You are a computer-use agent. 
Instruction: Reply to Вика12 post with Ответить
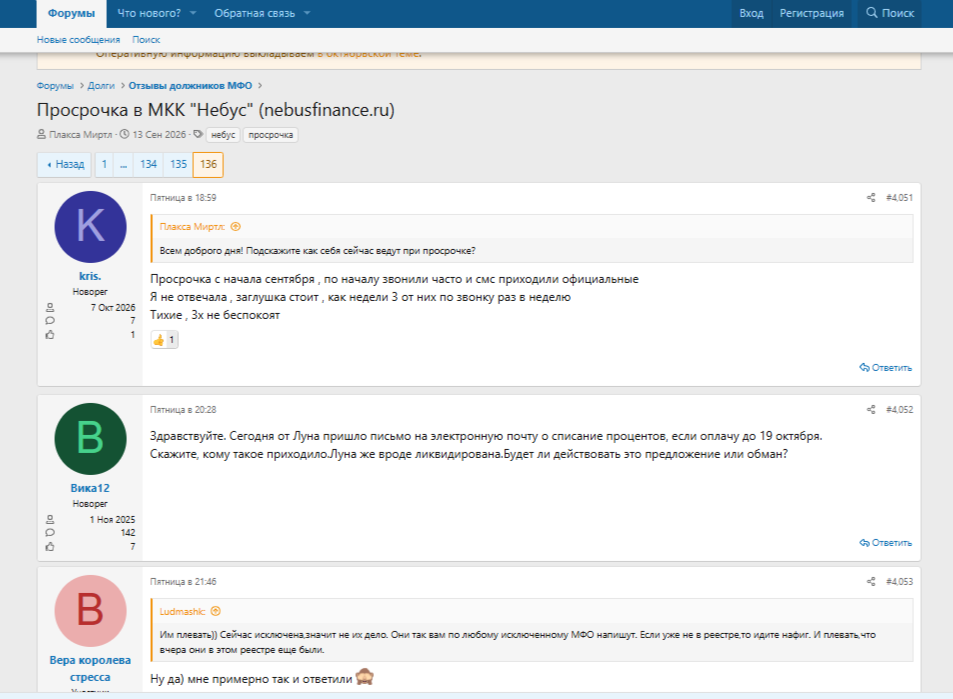coord(886,543)
